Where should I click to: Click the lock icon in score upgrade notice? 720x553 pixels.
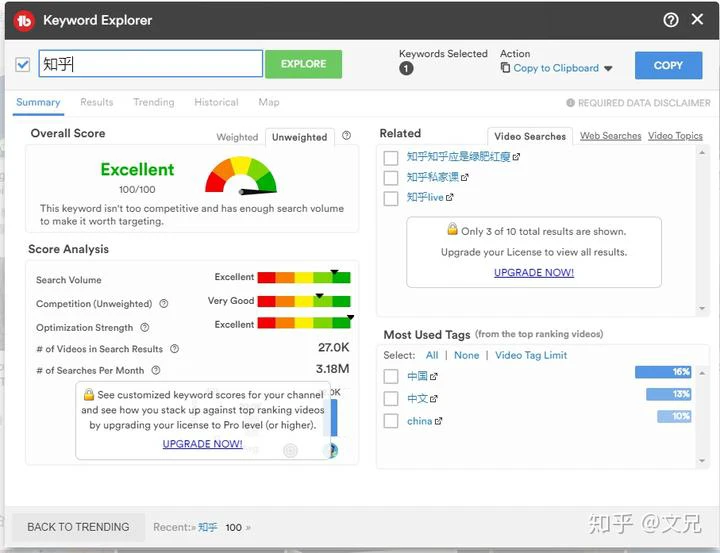tap(89, 395)
